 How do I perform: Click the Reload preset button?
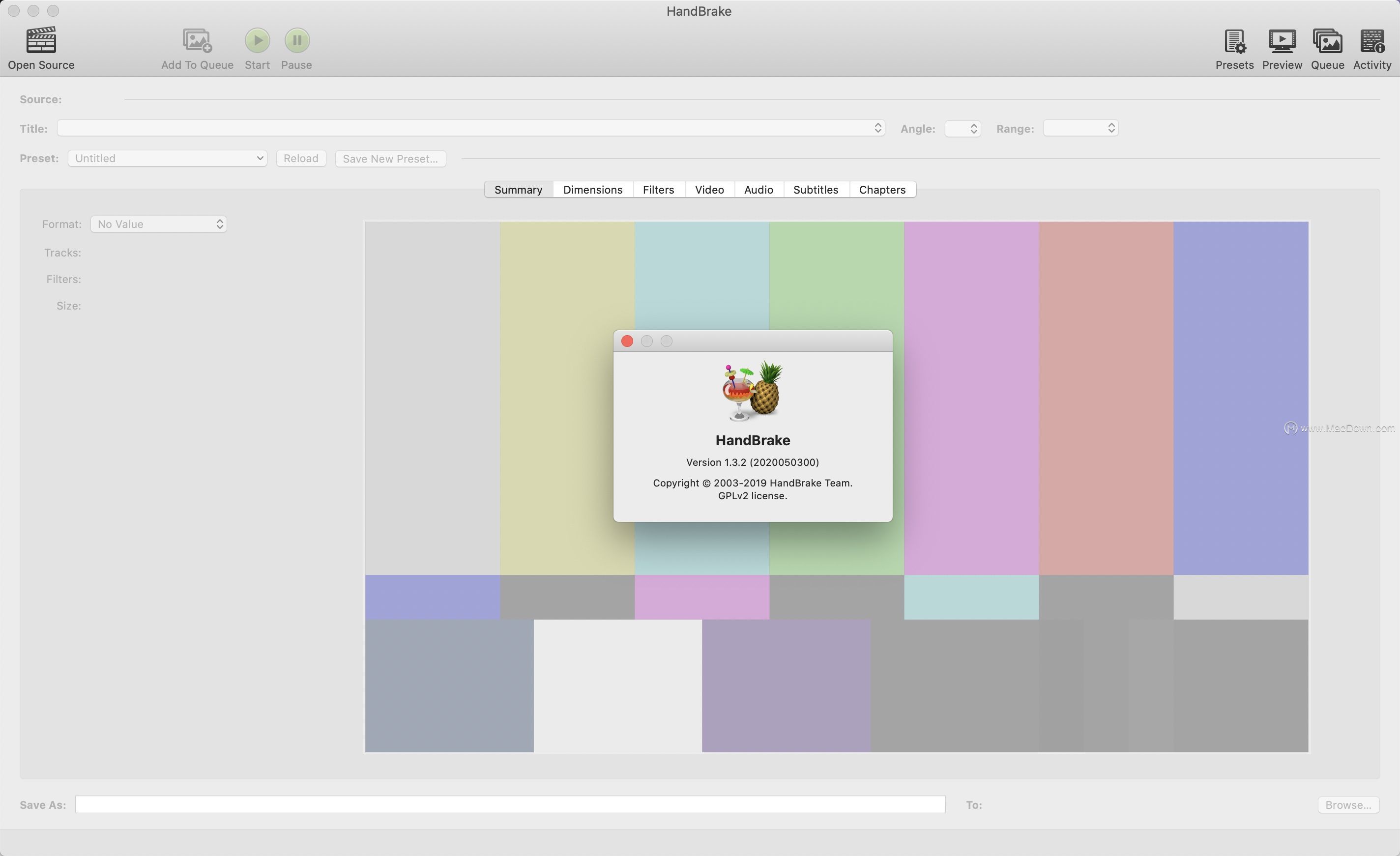[x=301, y=159]
